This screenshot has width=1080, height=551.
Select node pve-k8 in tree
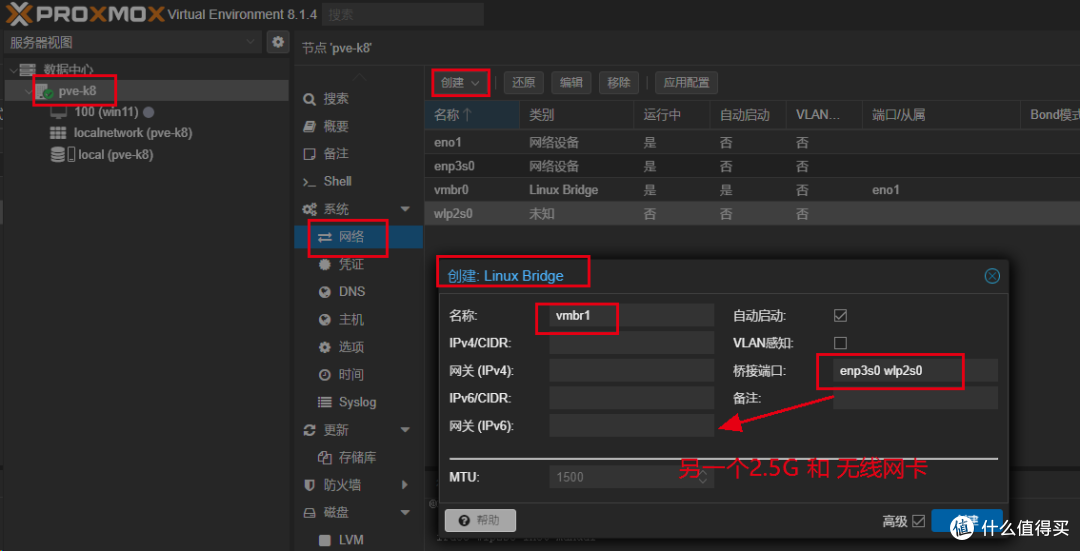point(77,91)
